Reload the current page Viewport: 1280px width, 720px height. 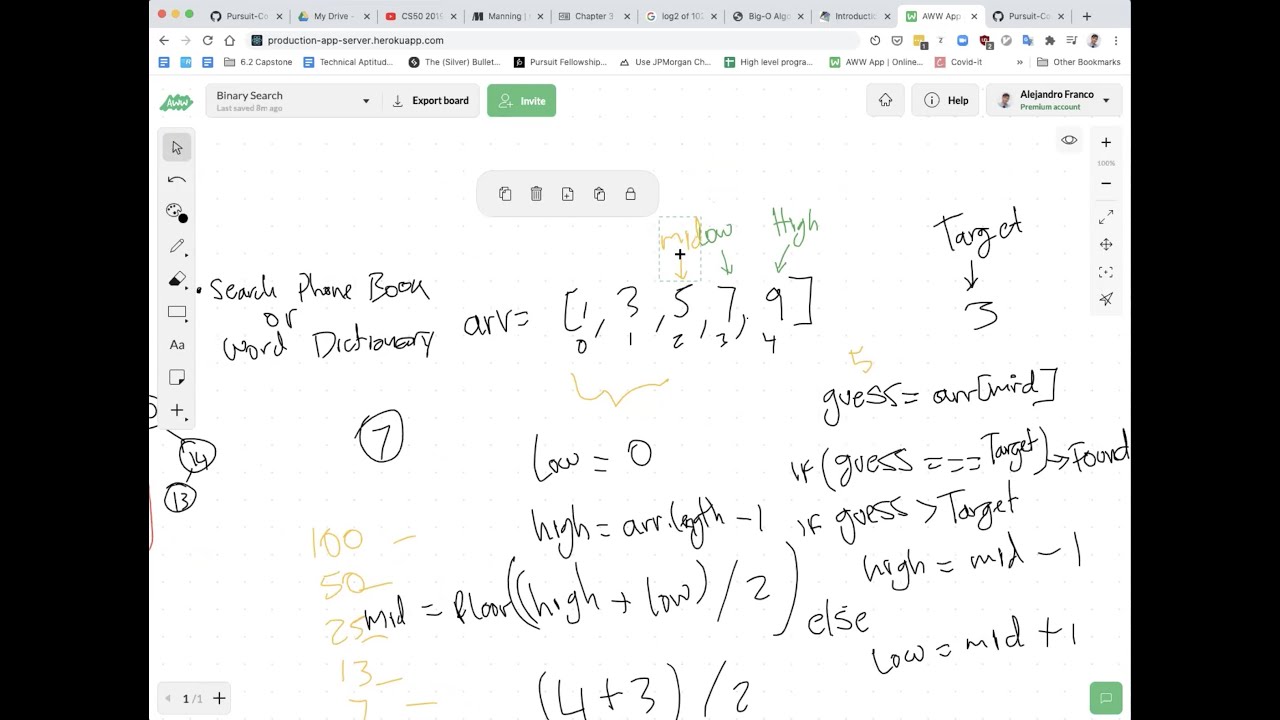click(x=207, y=40)
